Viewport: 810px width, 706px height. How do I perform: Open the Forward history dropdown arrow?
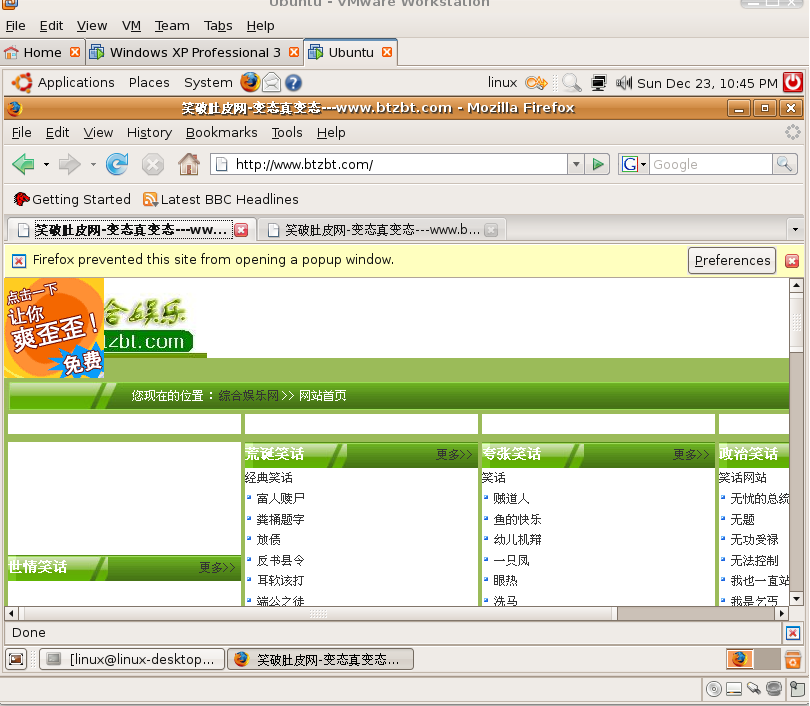(93, 165)
